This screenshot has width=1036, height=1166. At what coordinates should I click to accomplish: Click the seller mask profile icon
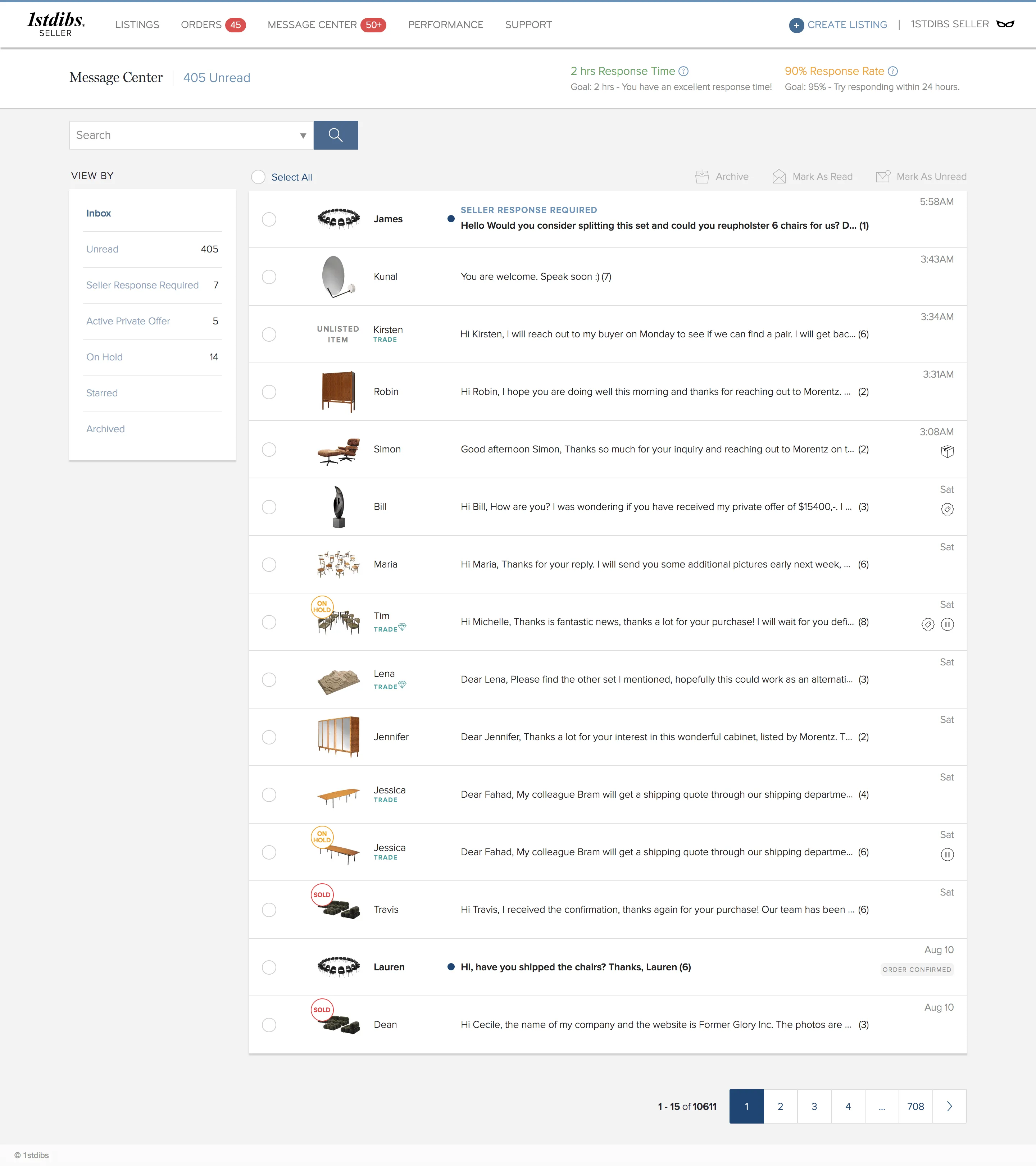1005,24
